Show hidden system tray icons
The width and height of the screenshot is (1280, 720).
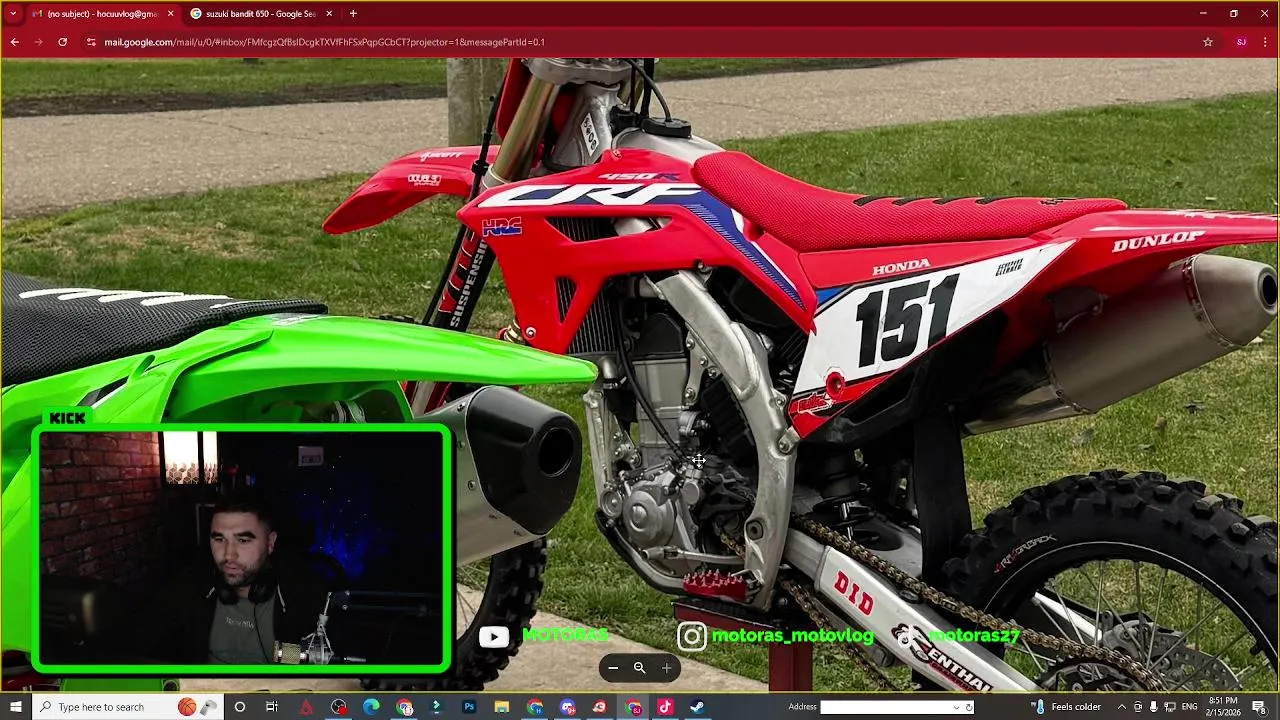pyautogui.click(x=1121, y=707)
